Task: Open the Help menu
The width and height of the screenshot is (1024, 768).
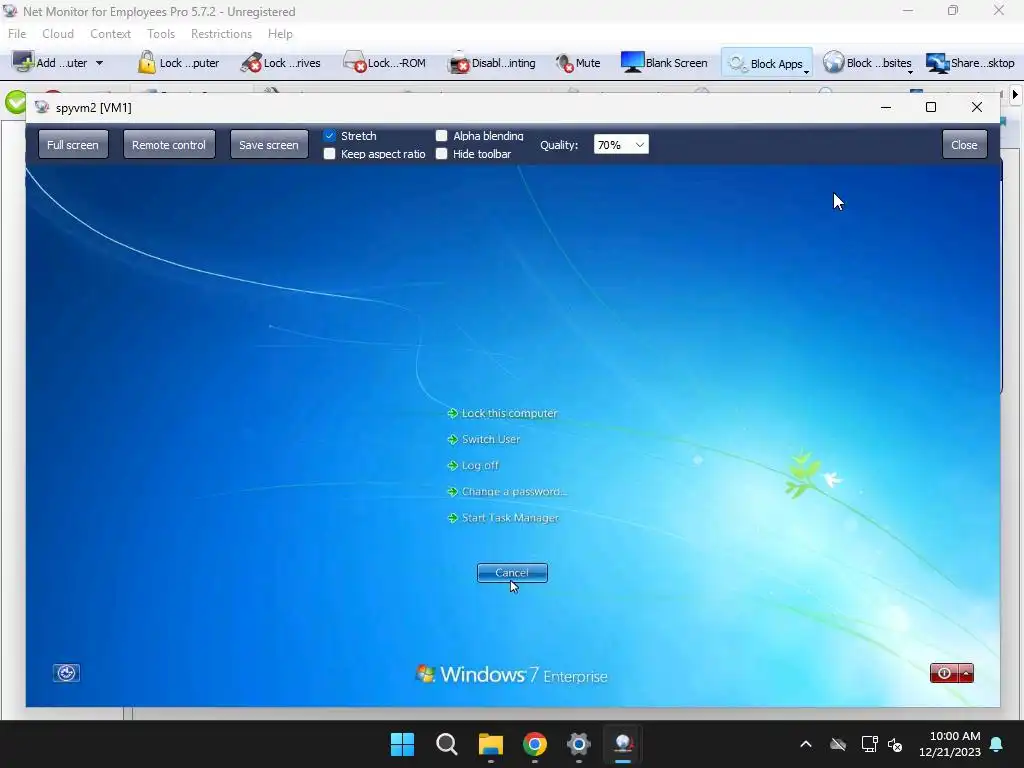Action: point(280,33)
